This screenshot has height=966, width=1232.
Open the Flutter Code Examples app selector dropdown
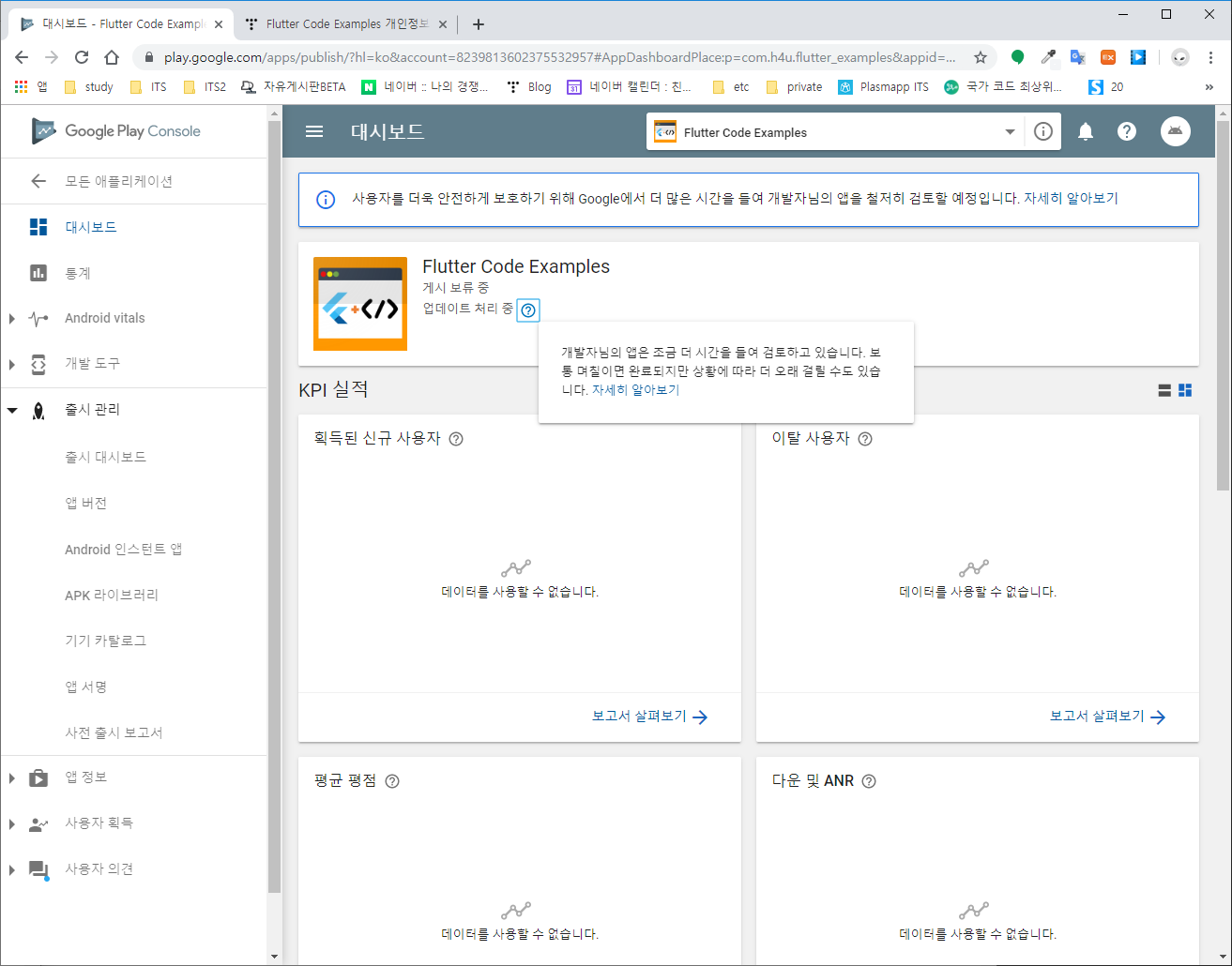(x=835, y=131)
